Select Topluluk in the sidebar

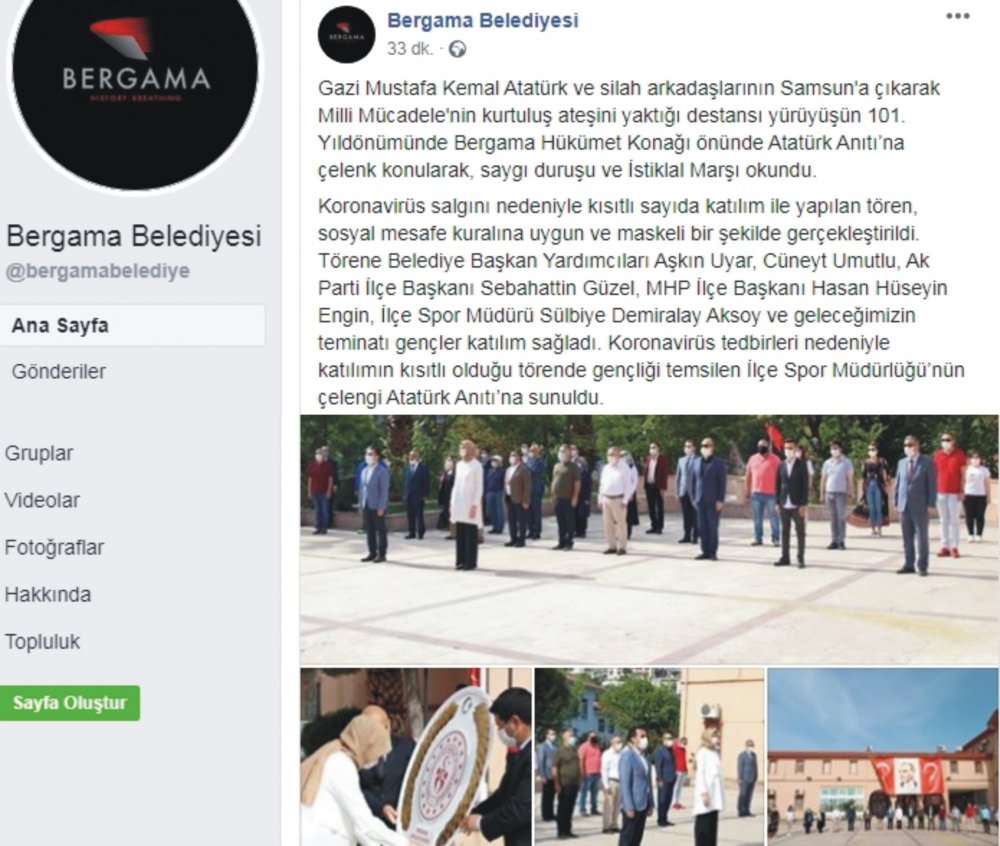pyautogui.click(x=43, y=641)
